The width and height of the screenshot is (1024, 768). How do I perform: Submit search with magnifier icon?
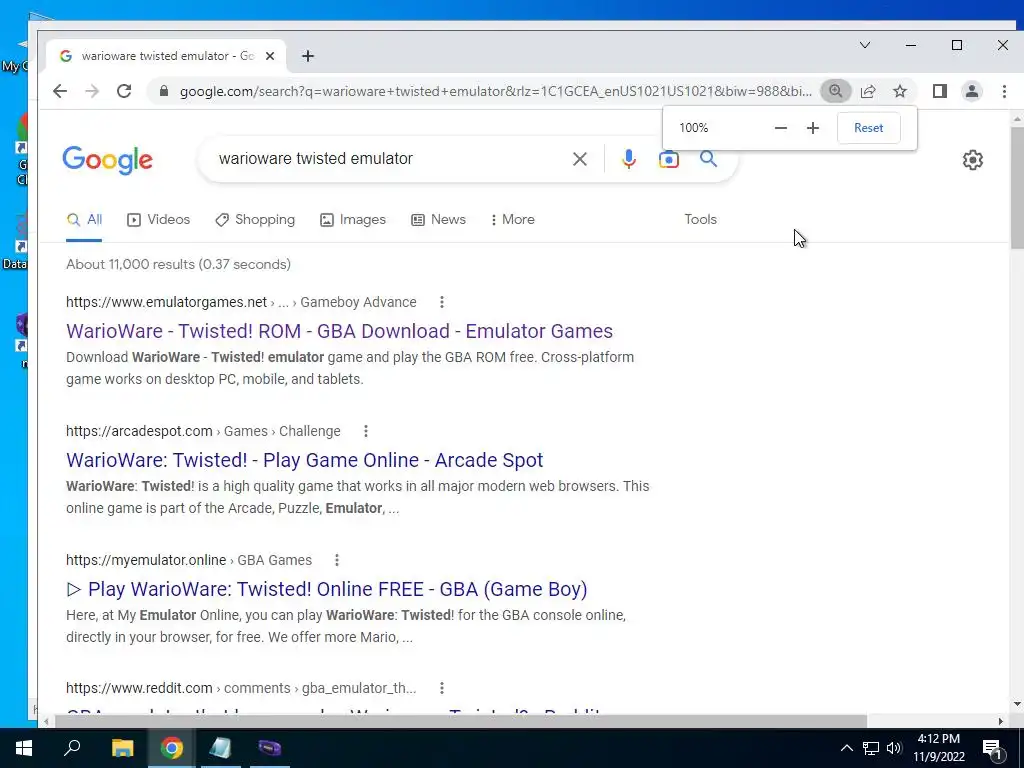click(709, 159)
